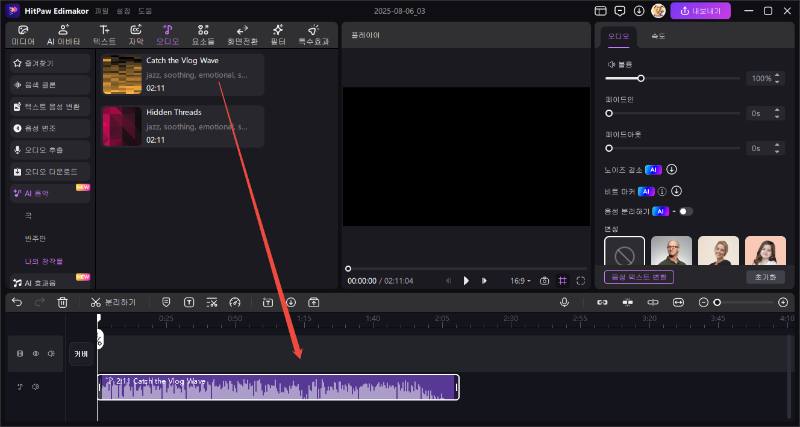800x427 pixels.
Task: Open the feedback message icon in title bar
Action: [620, 11]
